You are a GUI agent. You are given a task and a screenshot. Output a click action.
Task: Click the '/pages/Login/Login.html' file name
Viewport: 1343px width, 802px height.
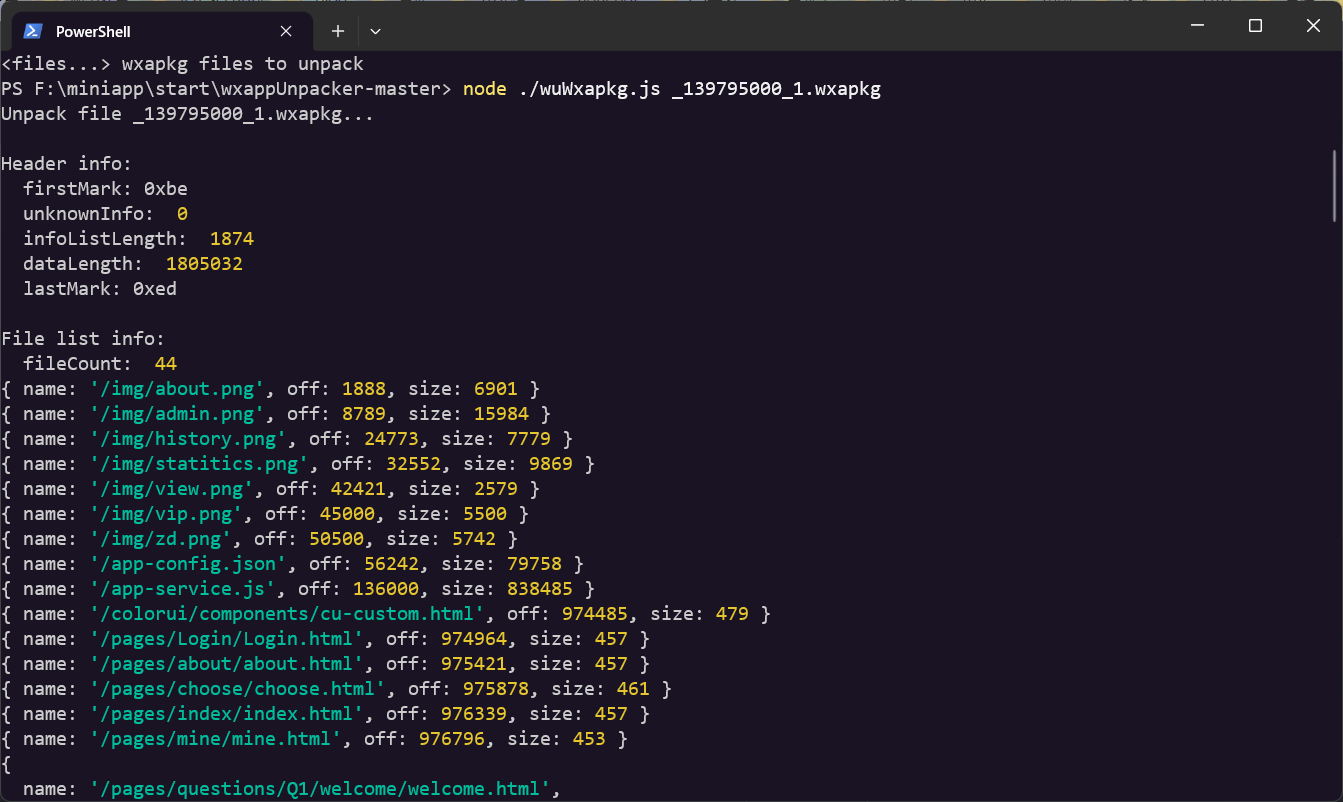tap(226, 639)
